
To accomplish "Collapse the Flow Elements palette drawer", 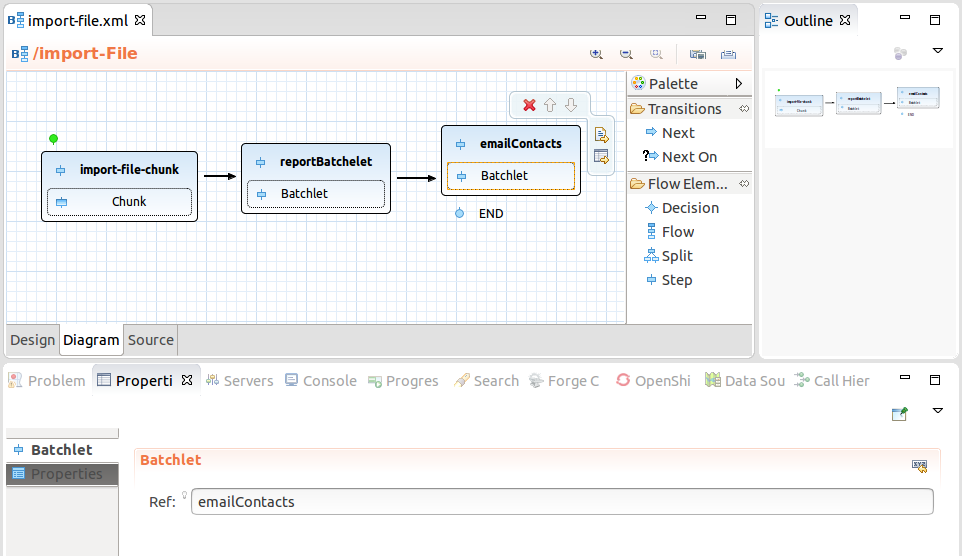I will [x=687, y=184].
